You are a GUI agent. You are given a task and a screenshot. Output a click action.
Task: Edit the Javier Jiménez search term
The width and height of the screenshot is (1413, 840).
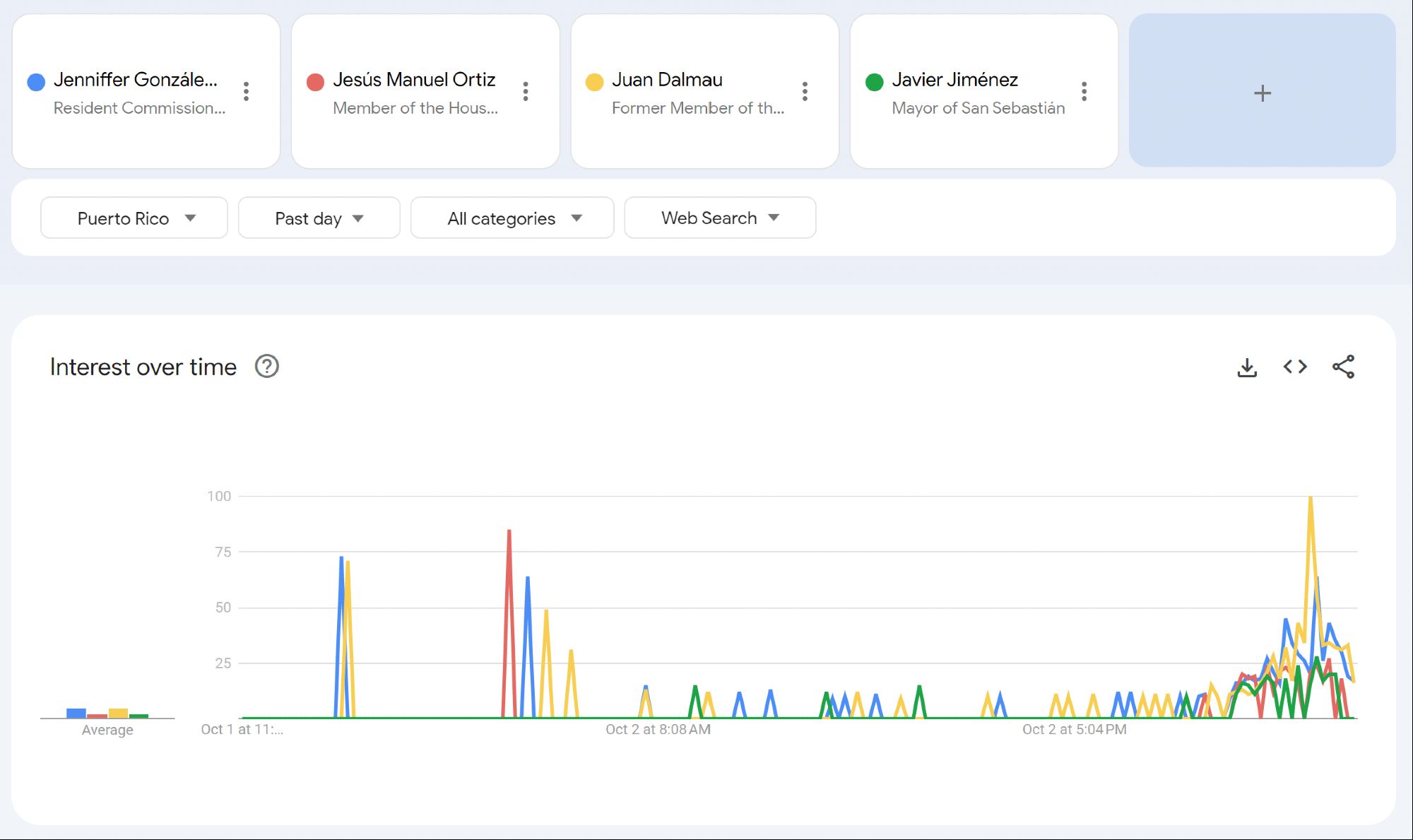tap(954, 80)
